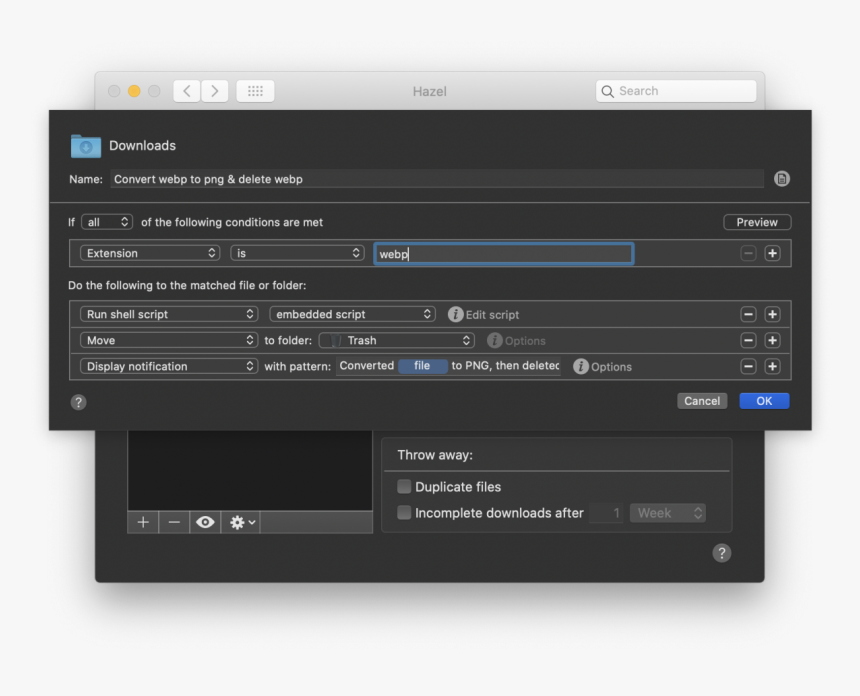Open help in the rule editor sheet
The height and width of the screenshot is (696, 860).
(78, 402)
